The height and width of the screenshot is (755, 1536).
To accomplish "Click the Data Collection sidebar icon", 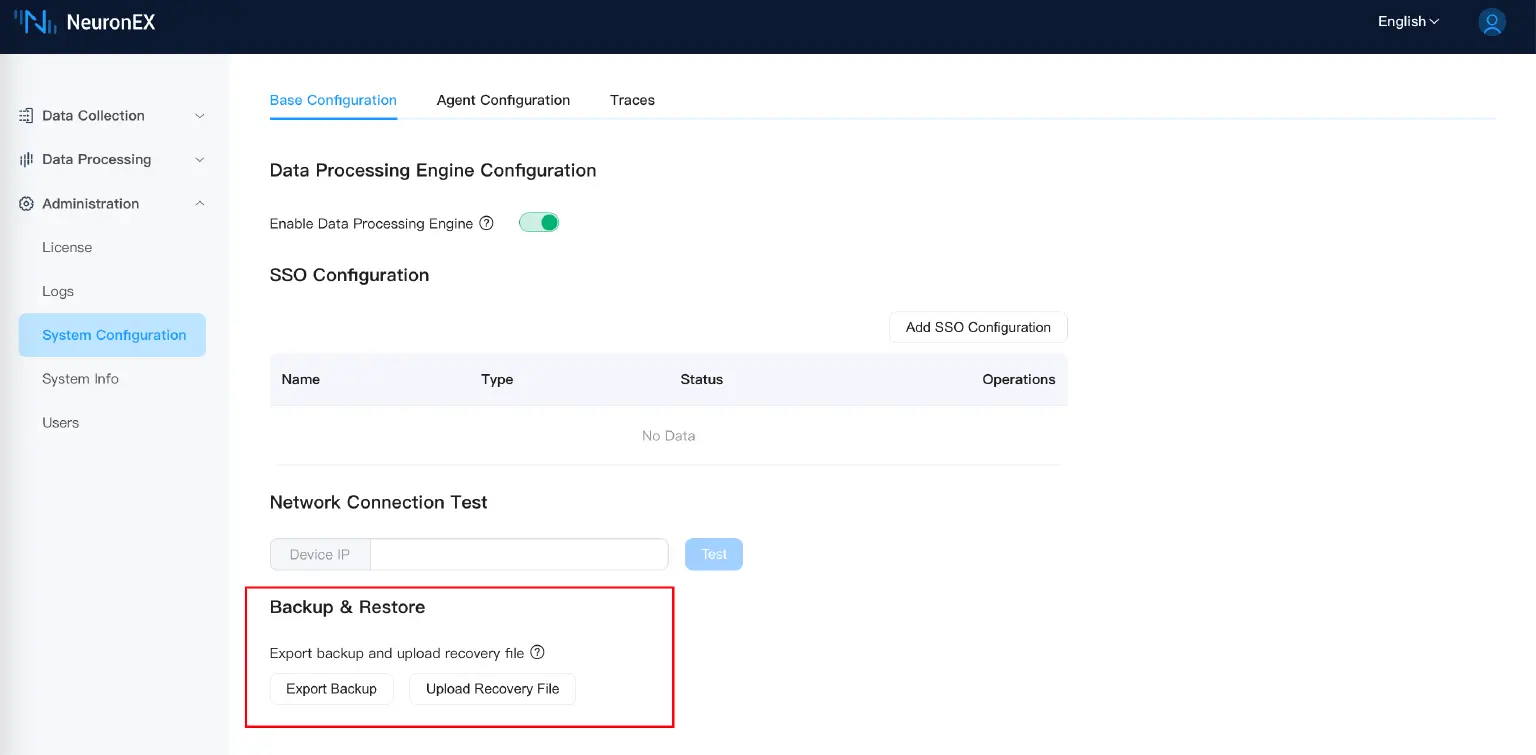I will point(27,116).
